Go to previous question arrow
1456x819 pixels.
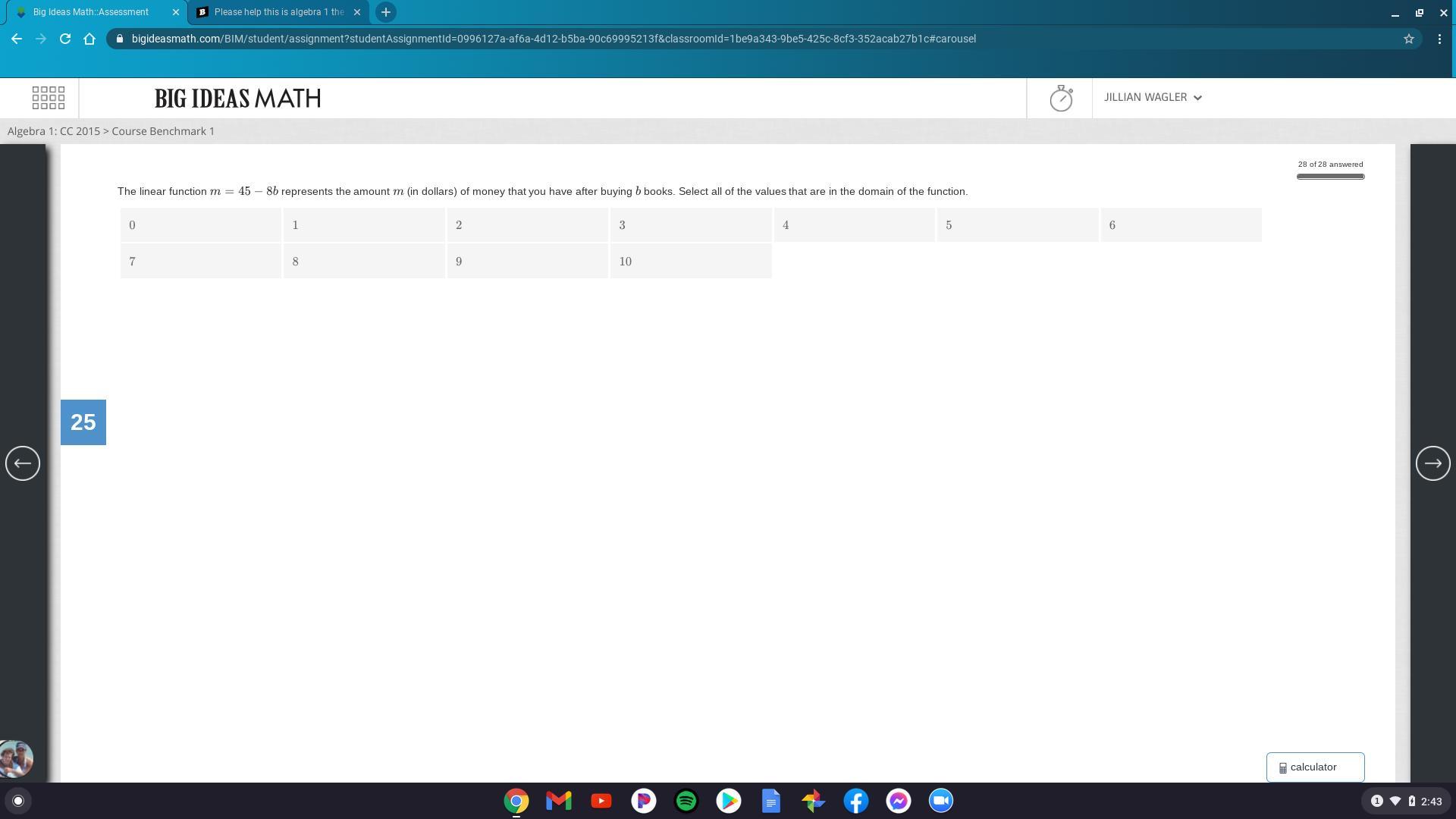pos(23,463)
